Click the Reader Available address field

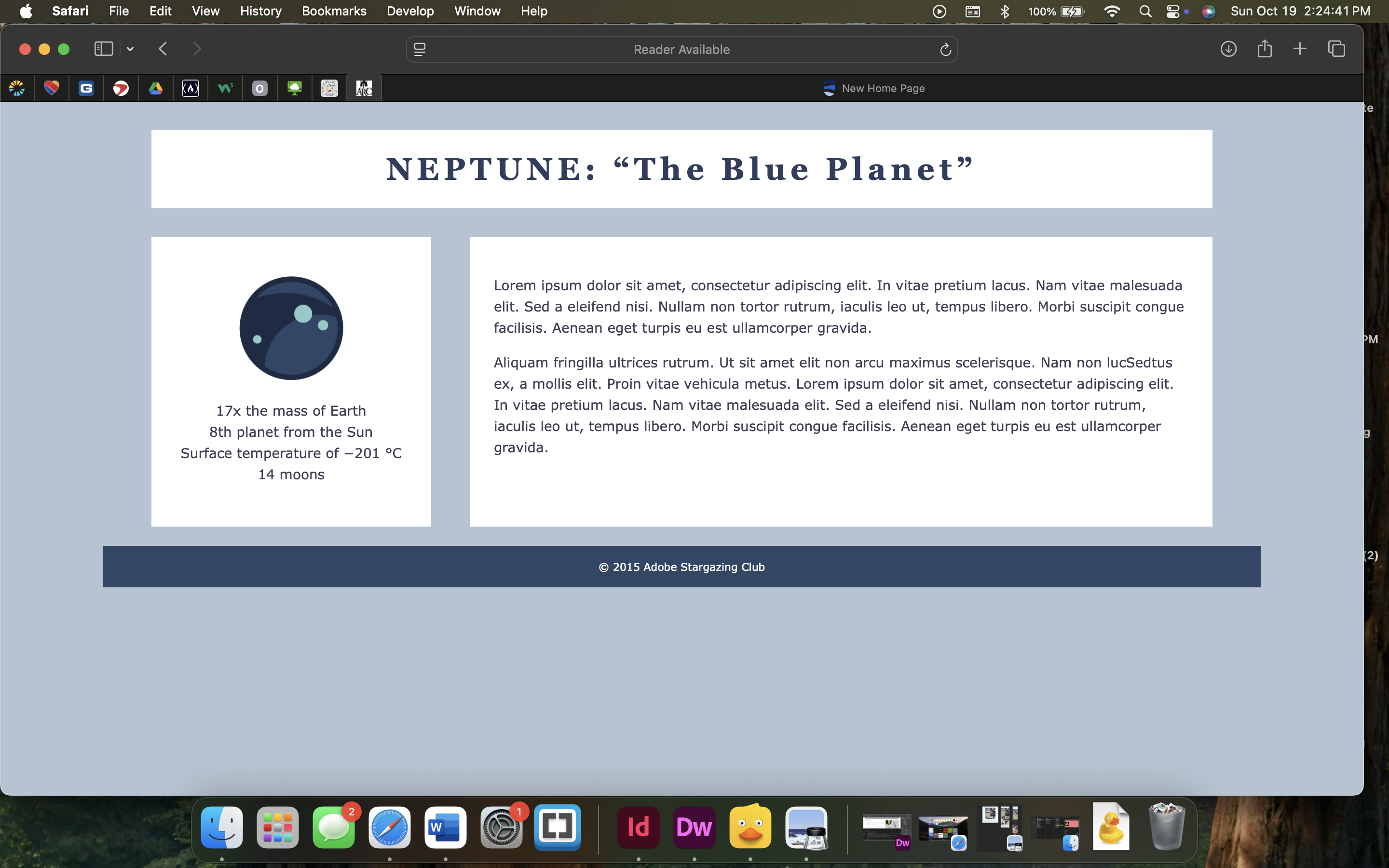click(681, 50)
